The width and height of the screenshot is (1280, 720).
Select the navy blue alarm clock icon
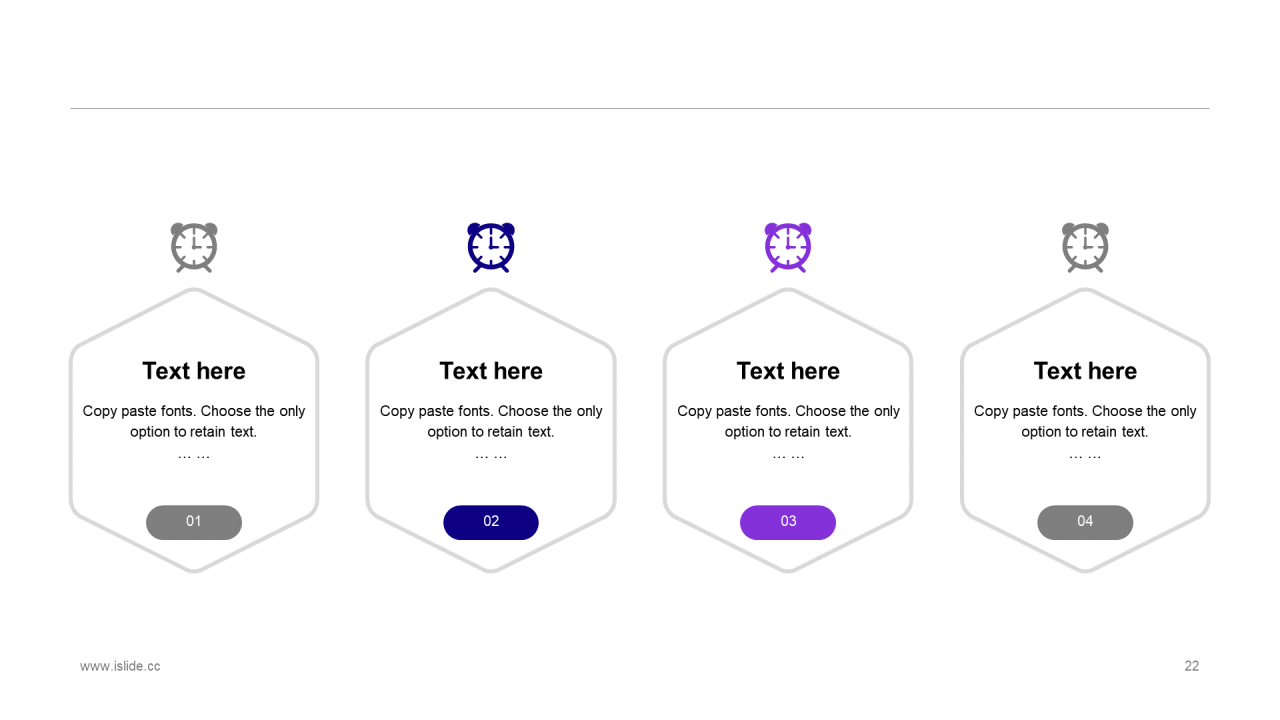coord(491,247)
